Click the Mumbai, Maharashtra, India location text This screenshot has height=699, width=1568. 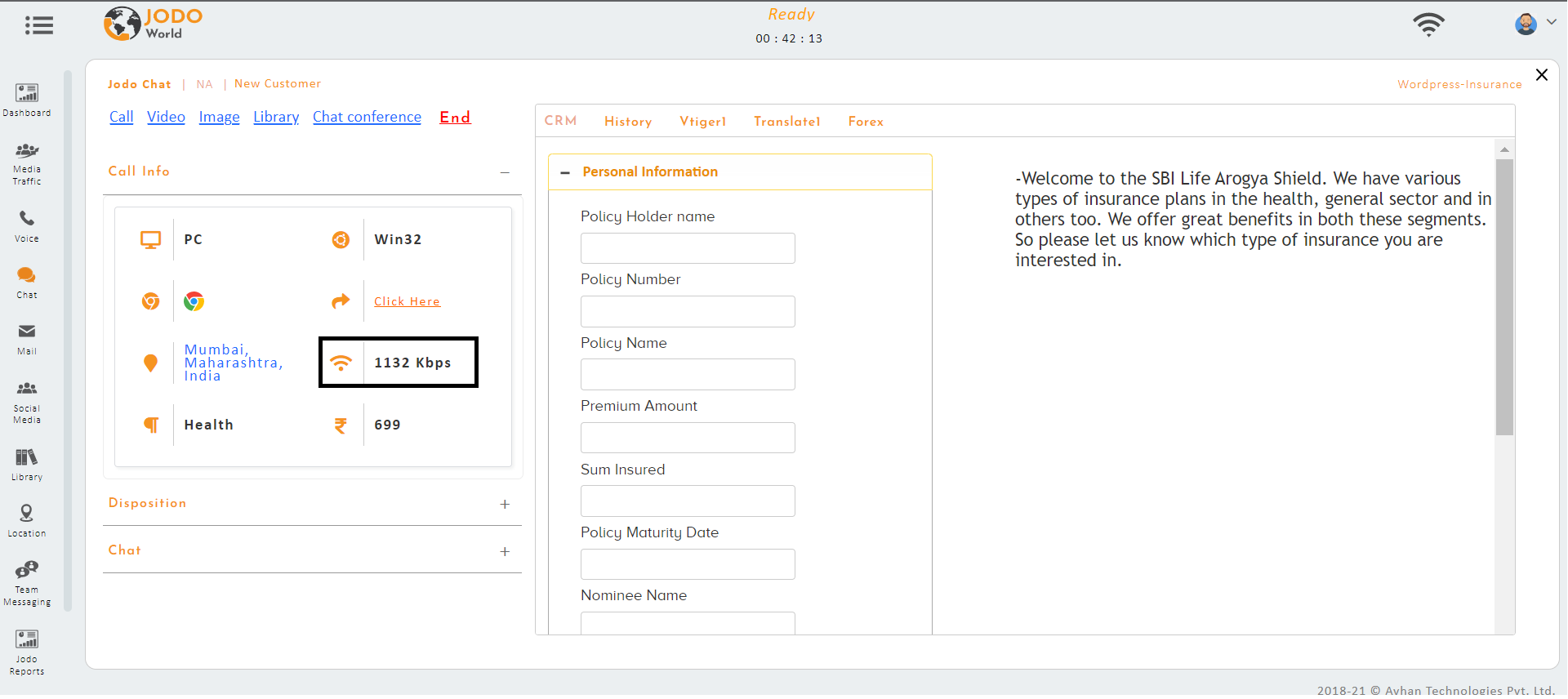coord(234,363)
